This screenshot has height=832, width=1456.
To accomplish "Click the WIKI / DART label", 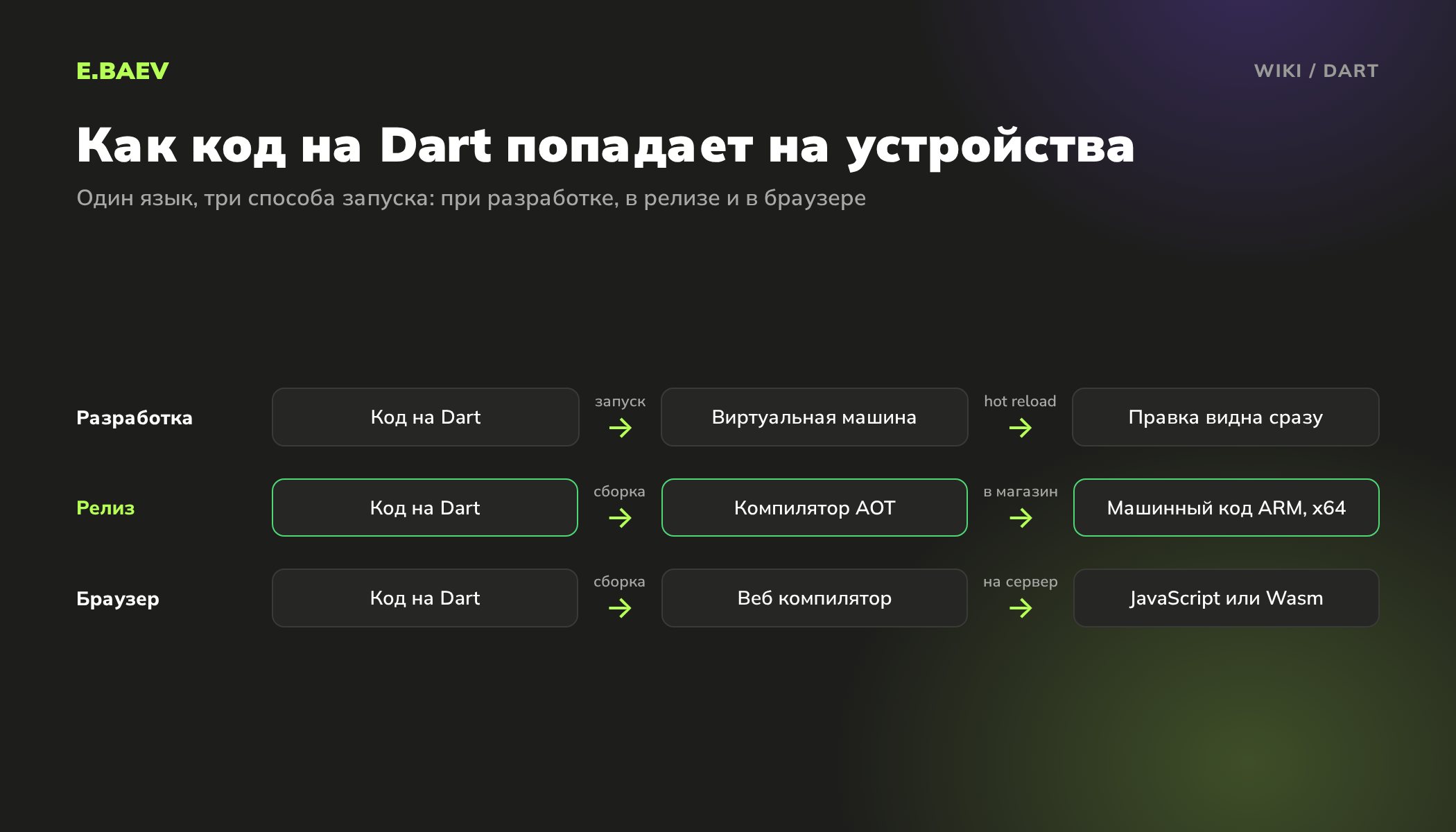I will pyautogui.click(x=1316, y=71).
